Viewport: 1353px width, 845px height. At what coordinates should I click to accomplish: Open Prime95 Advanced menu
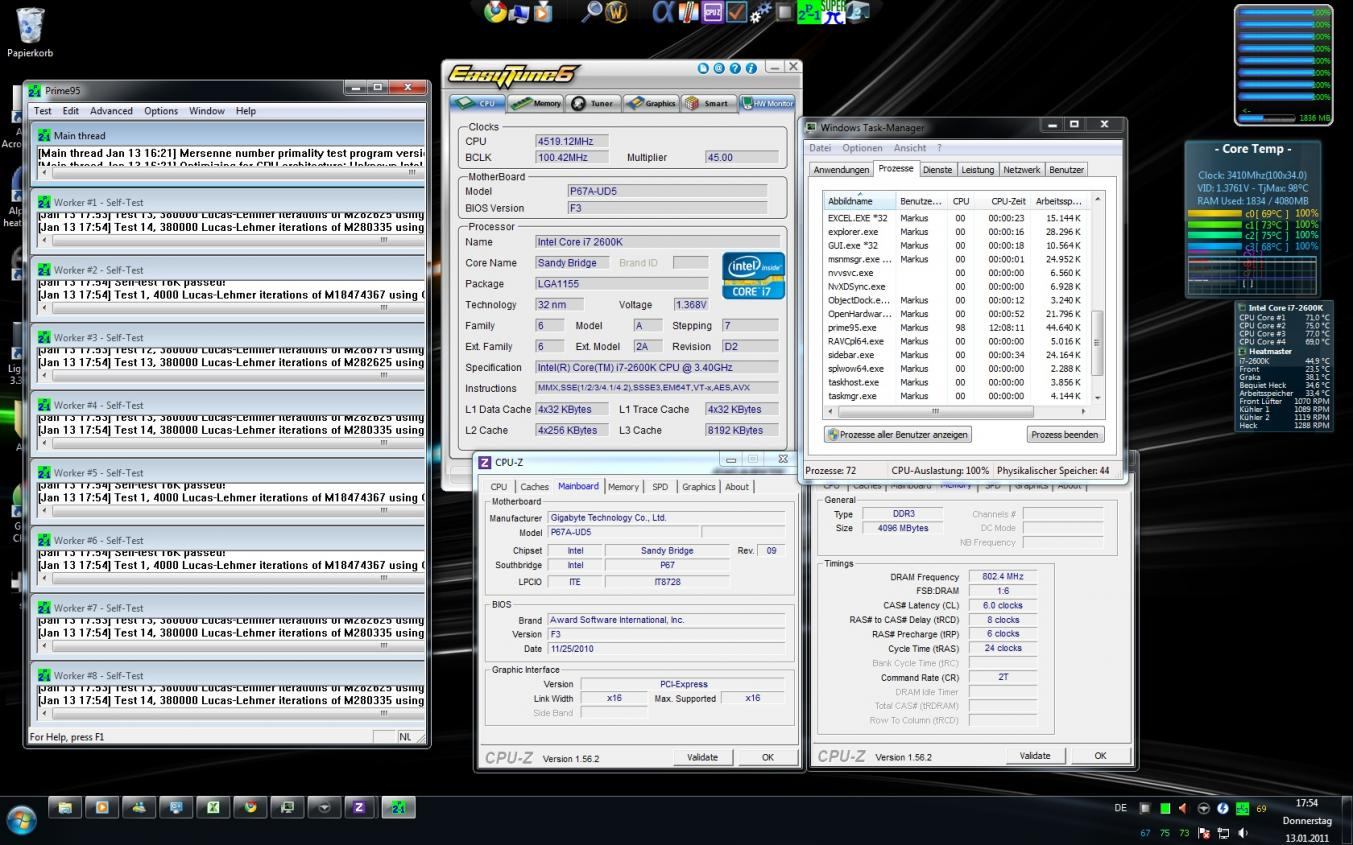tap(111, 111)
